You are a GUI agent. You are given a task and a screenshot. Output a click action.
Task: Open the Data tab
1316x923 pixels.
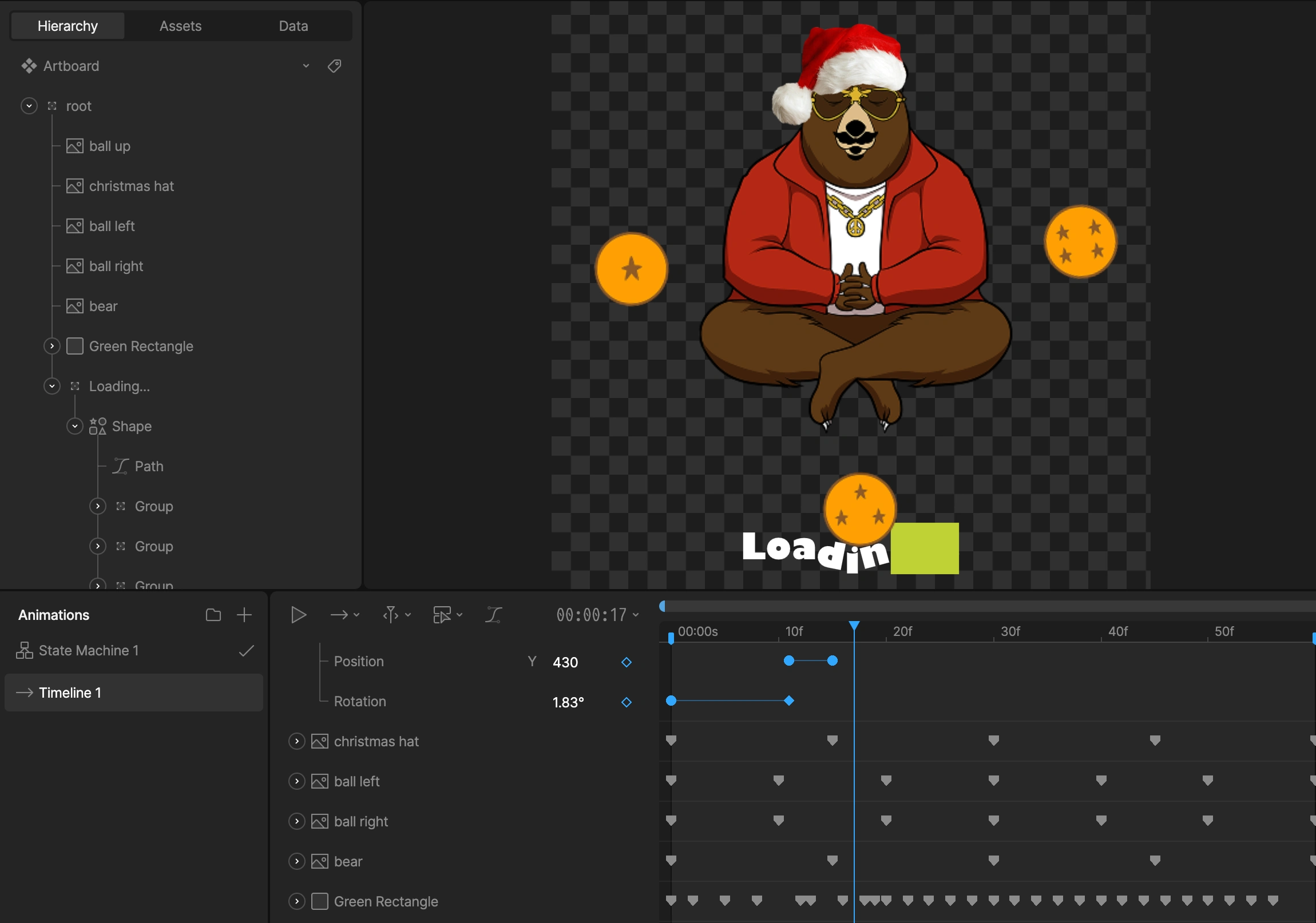(x=294, y=26)
